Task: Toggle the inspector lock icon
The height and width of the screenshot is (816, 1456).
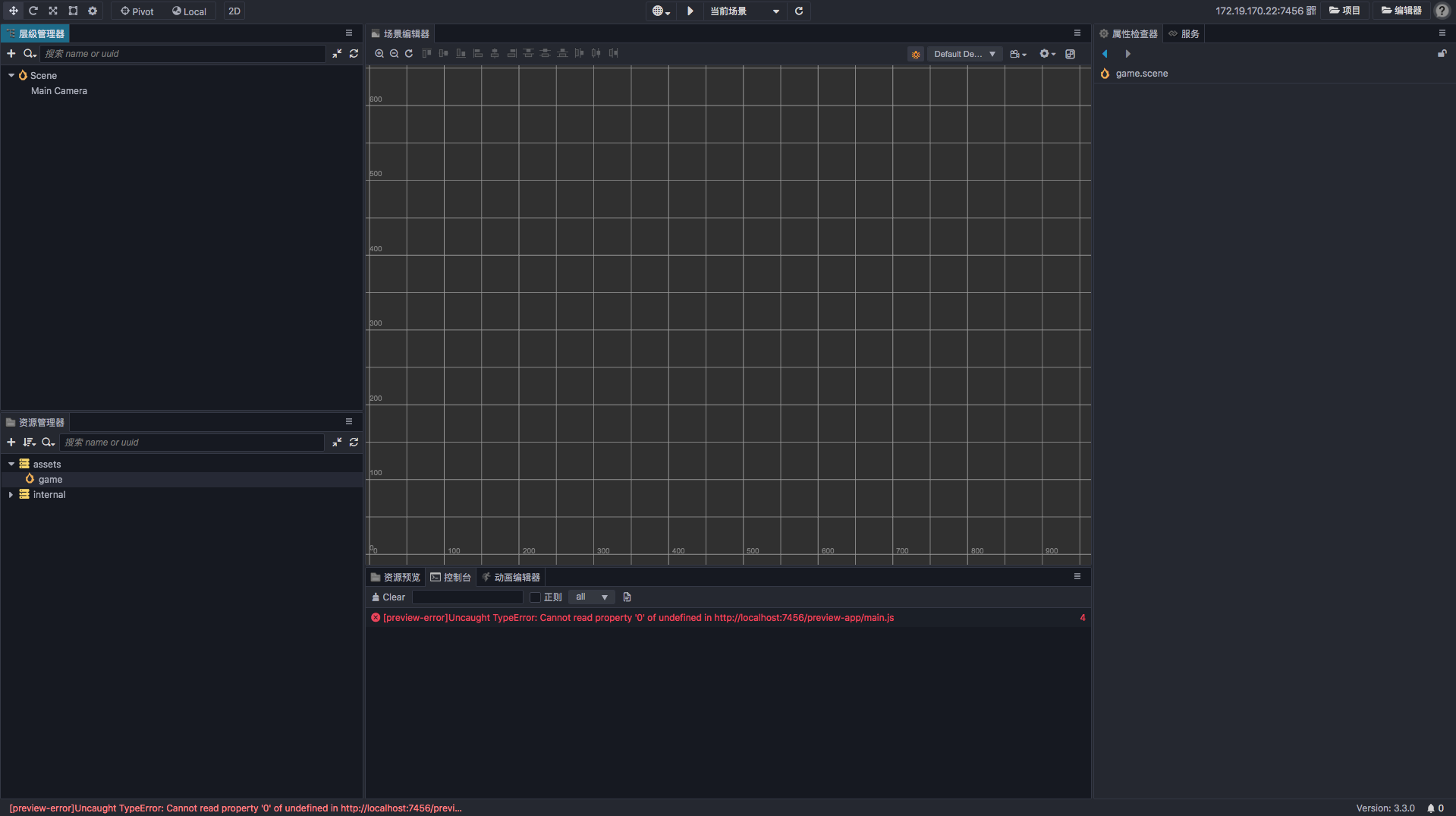Action: click(x=1442, y=53)
